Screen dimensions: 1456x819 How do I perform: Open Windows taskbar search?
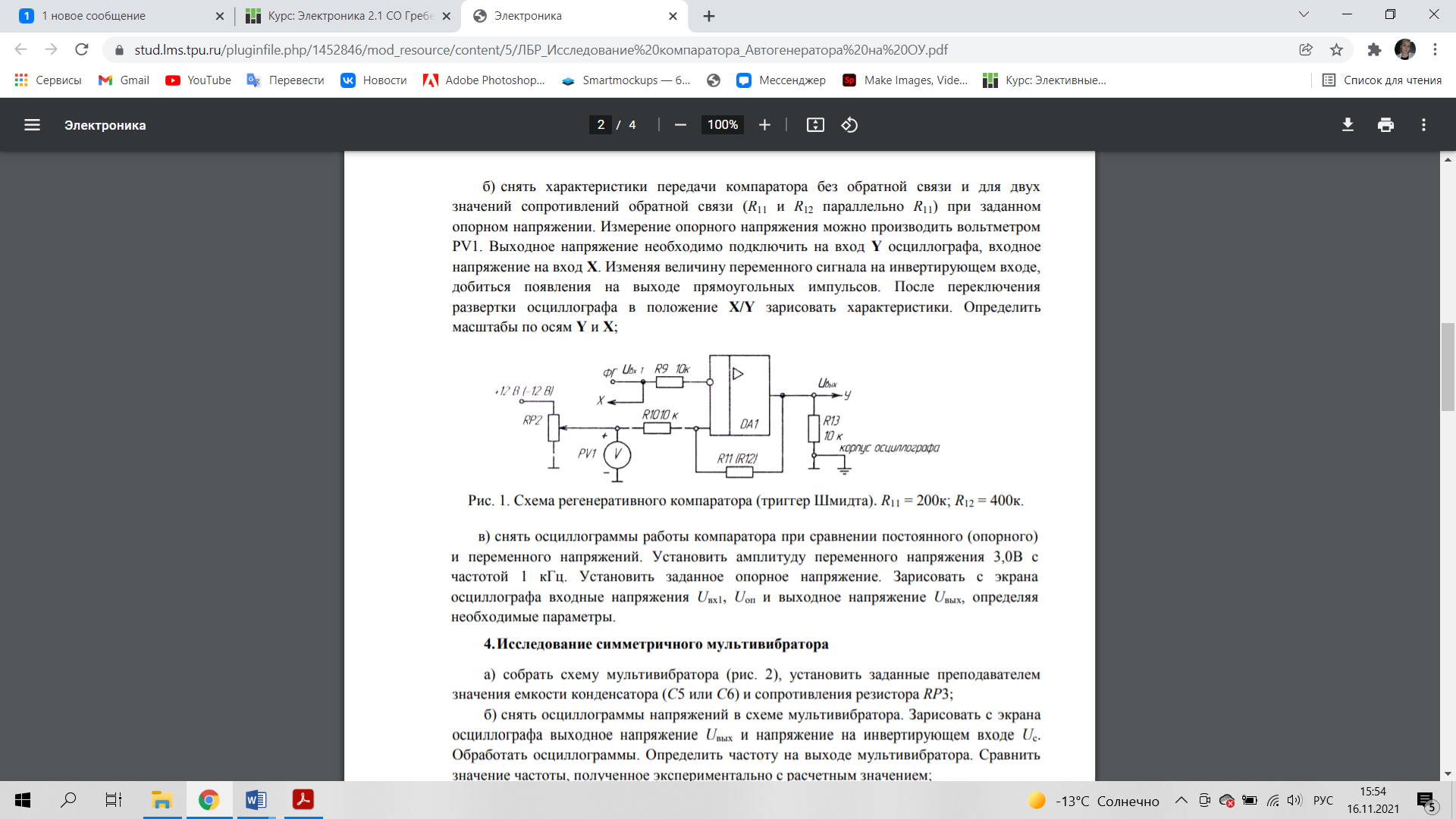tap(68, 800)
